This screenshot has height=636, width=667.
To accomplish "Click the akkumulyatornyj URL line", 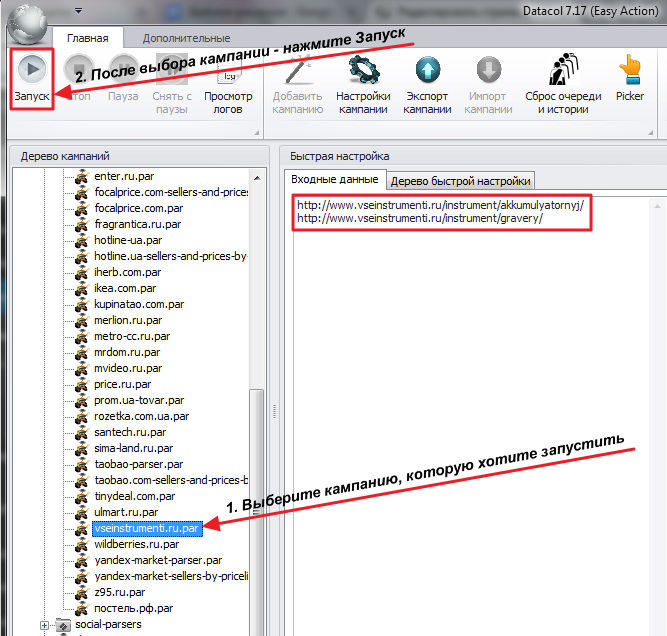I will click(440, 205).
